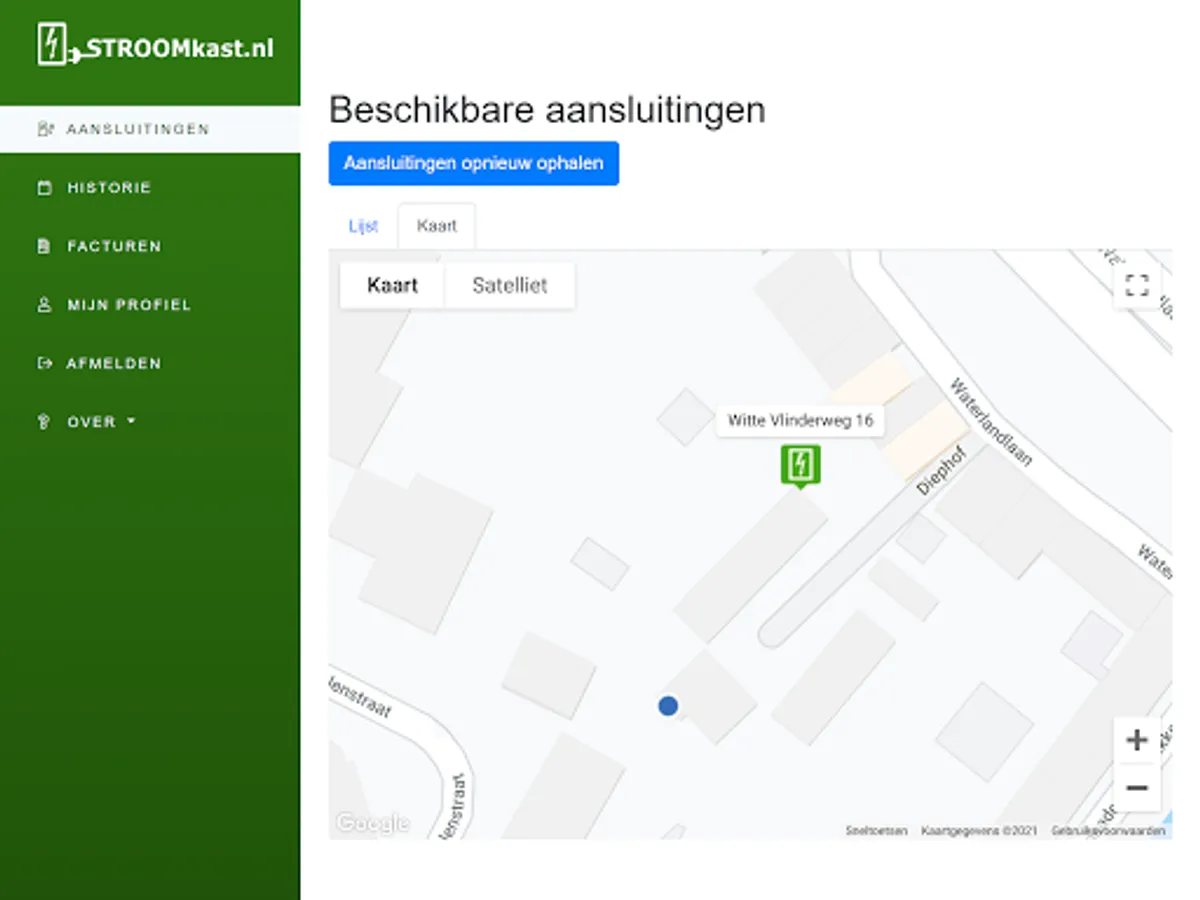Select the Kaart map type
This screenshot has width=1200, height=900.
click(x=392, y=286)
